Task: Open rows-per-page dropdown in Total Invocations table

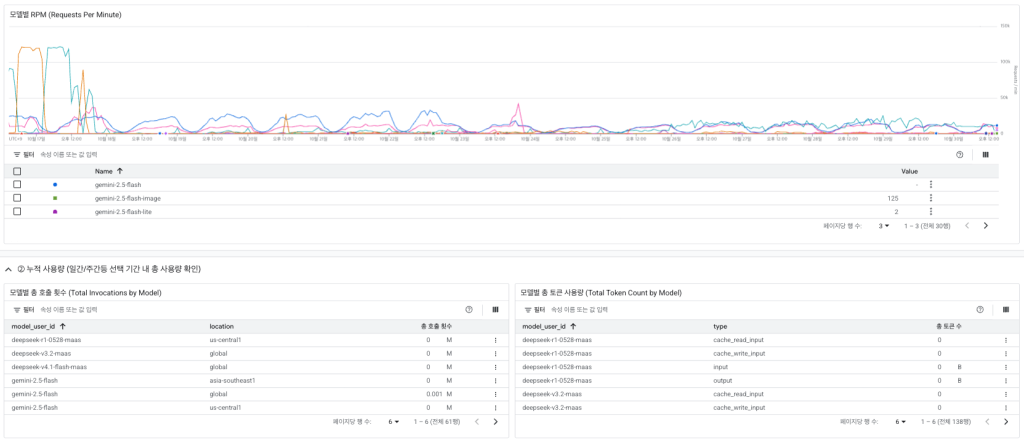Action: 393,422
